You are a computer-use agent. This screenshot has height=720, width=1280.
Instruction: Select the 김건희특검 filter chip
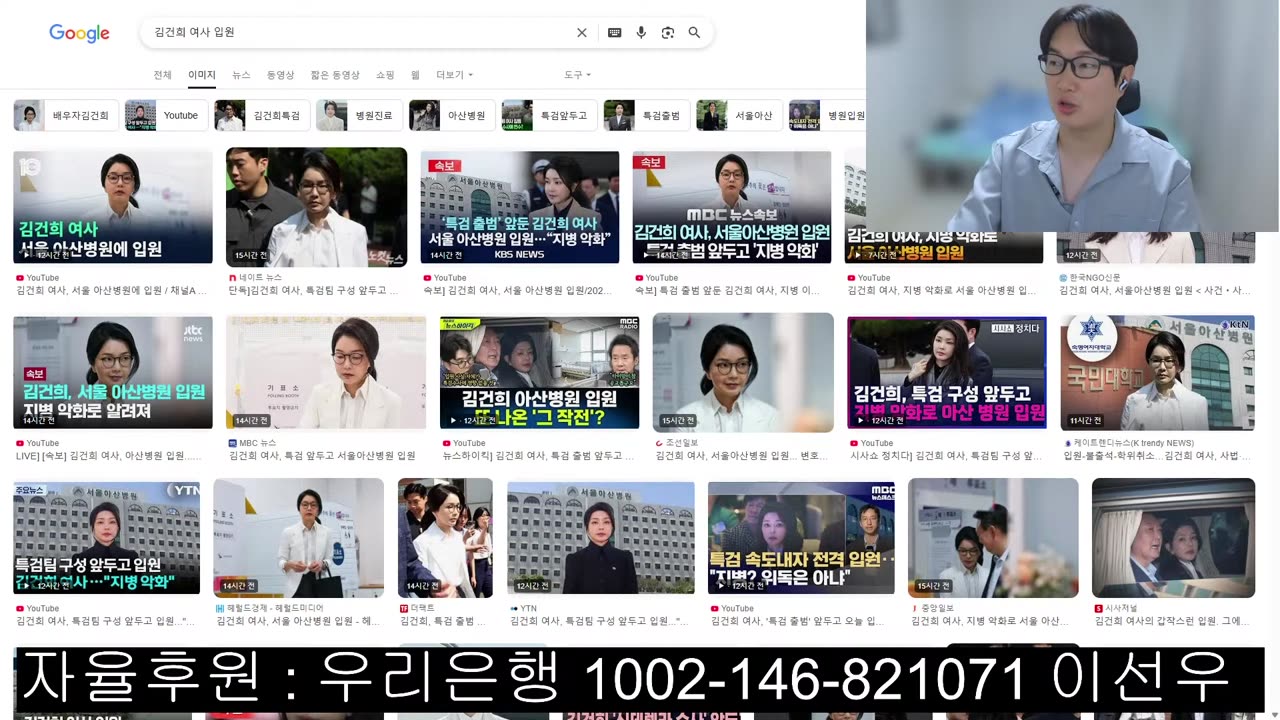click(x=262, y=116)
